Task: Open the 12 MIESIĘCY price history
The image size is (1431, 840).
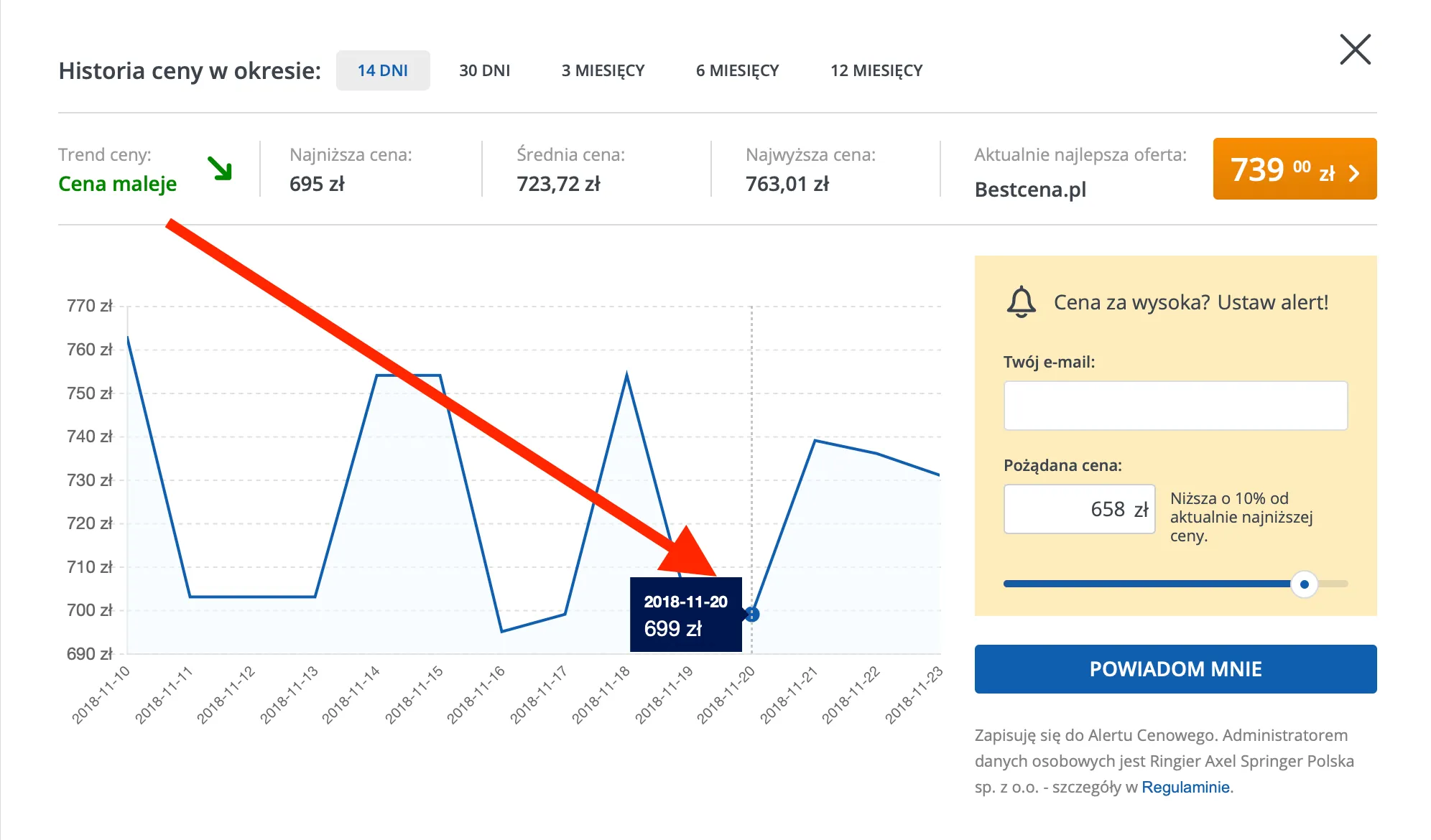Action: tap(876, 70)
